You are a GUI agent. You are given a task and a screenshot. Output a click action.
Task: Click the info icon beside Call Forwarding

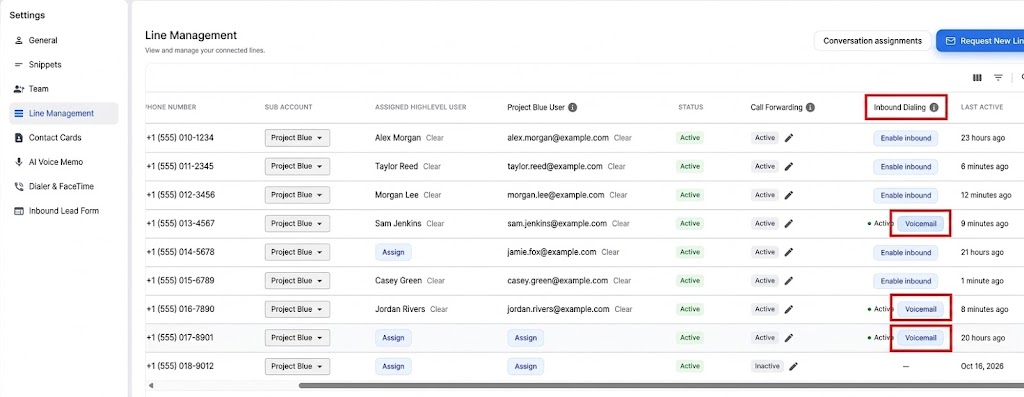click(x=810, y=107)
